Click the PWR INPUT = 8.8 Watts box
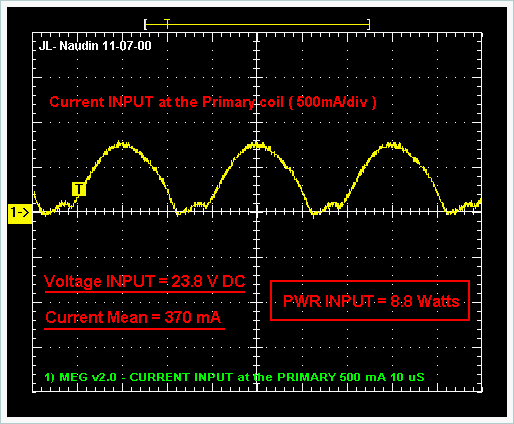 pyautogui.click(x=370, y=301)
